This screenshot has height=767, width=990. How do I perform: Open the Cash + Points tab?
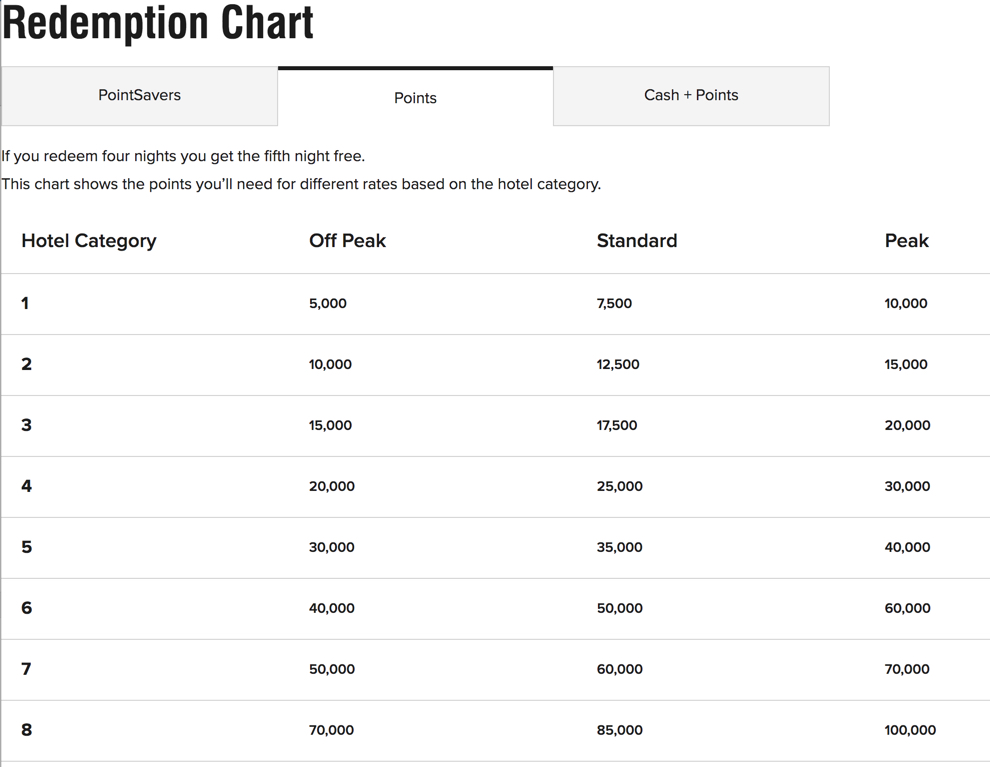(691, 96)
